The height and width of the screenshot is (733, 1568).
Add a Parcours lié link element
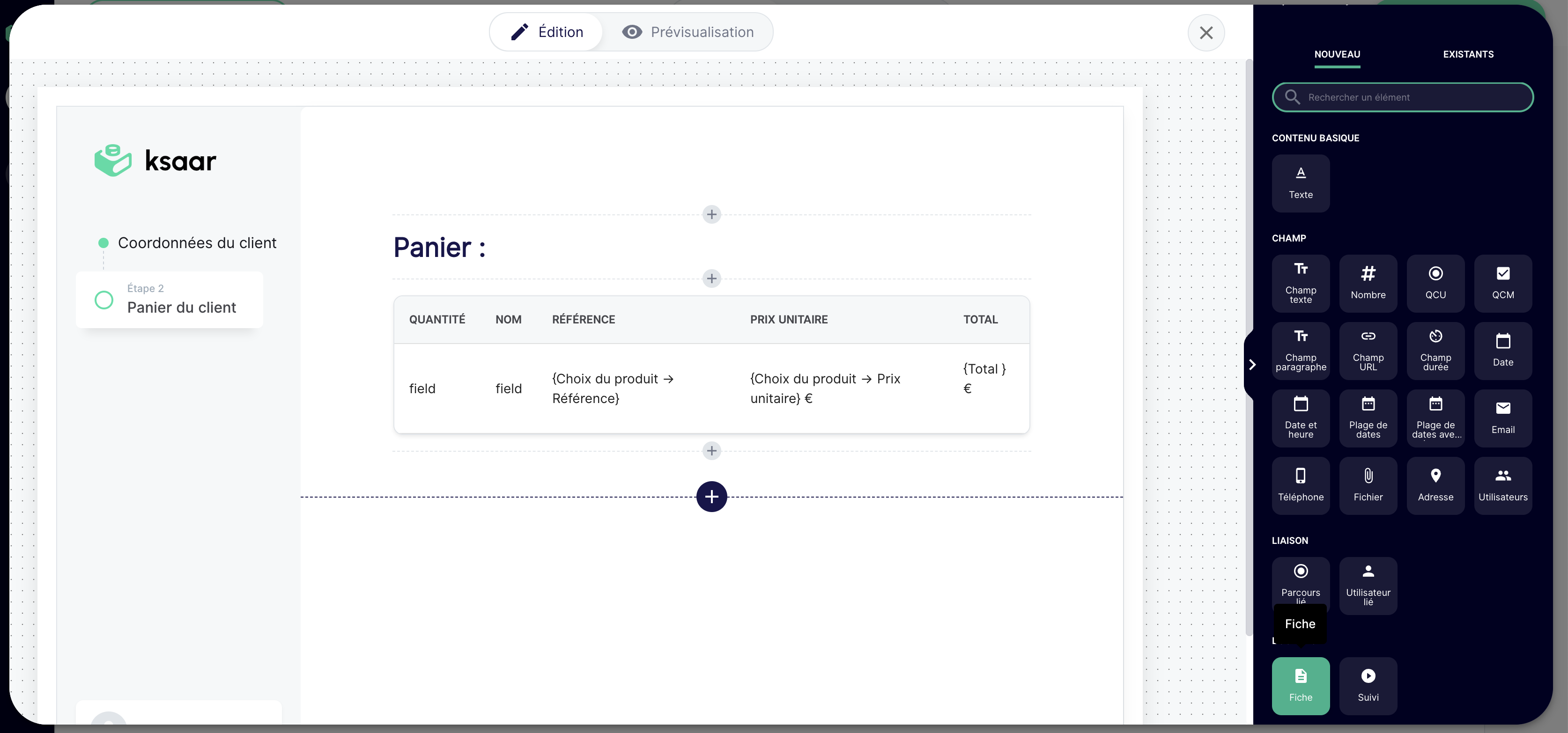point(1300,581)
